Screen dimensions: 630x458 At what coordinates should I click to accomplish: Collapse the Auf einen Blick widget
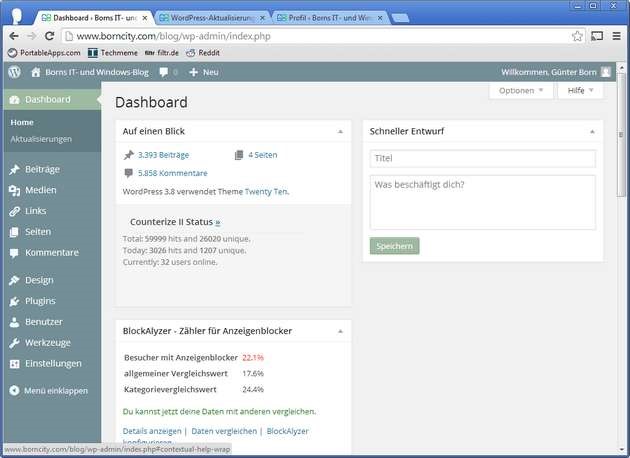tap(339, 131)
